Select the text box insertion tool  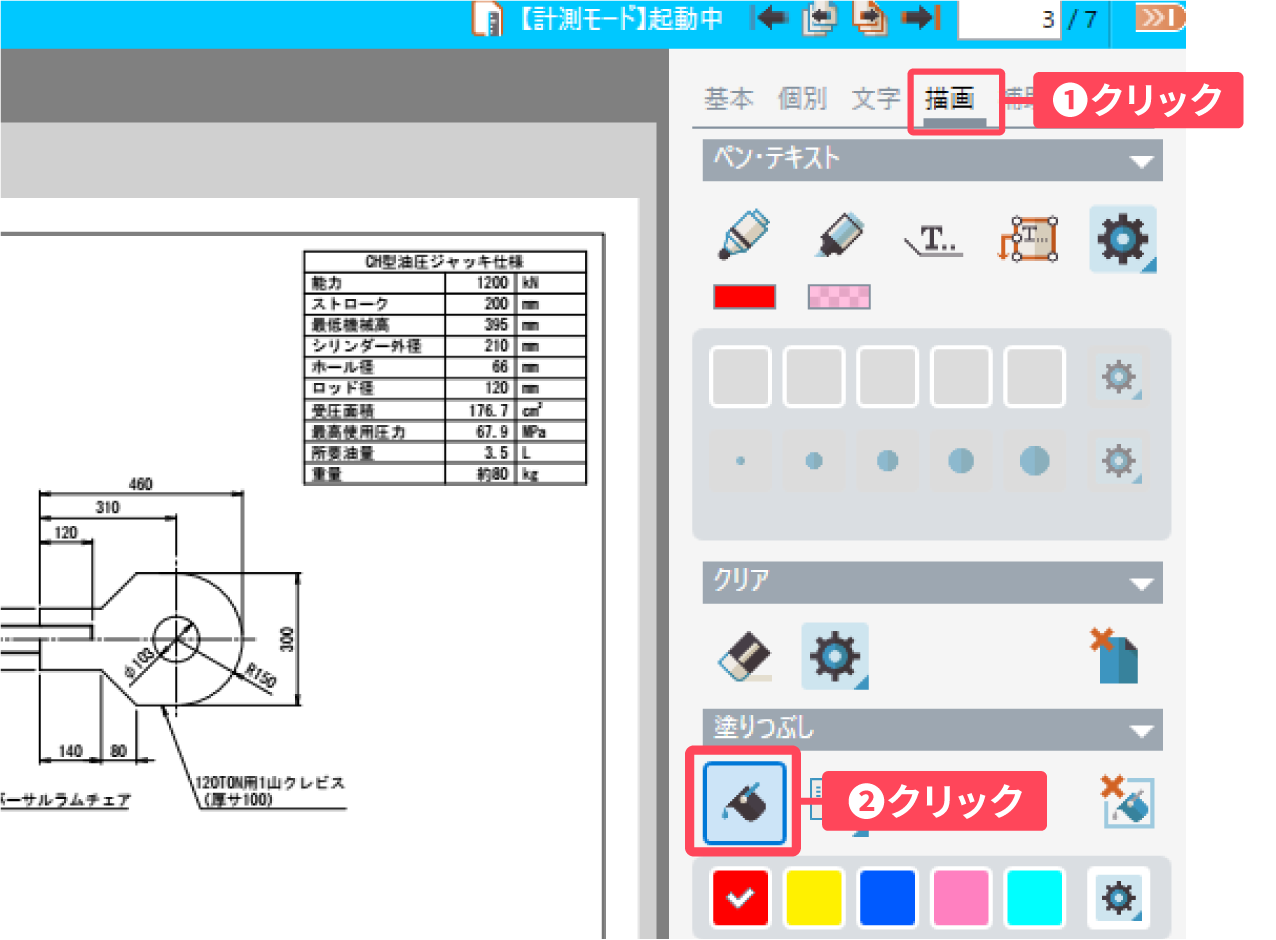click(x=1029, y=238)
